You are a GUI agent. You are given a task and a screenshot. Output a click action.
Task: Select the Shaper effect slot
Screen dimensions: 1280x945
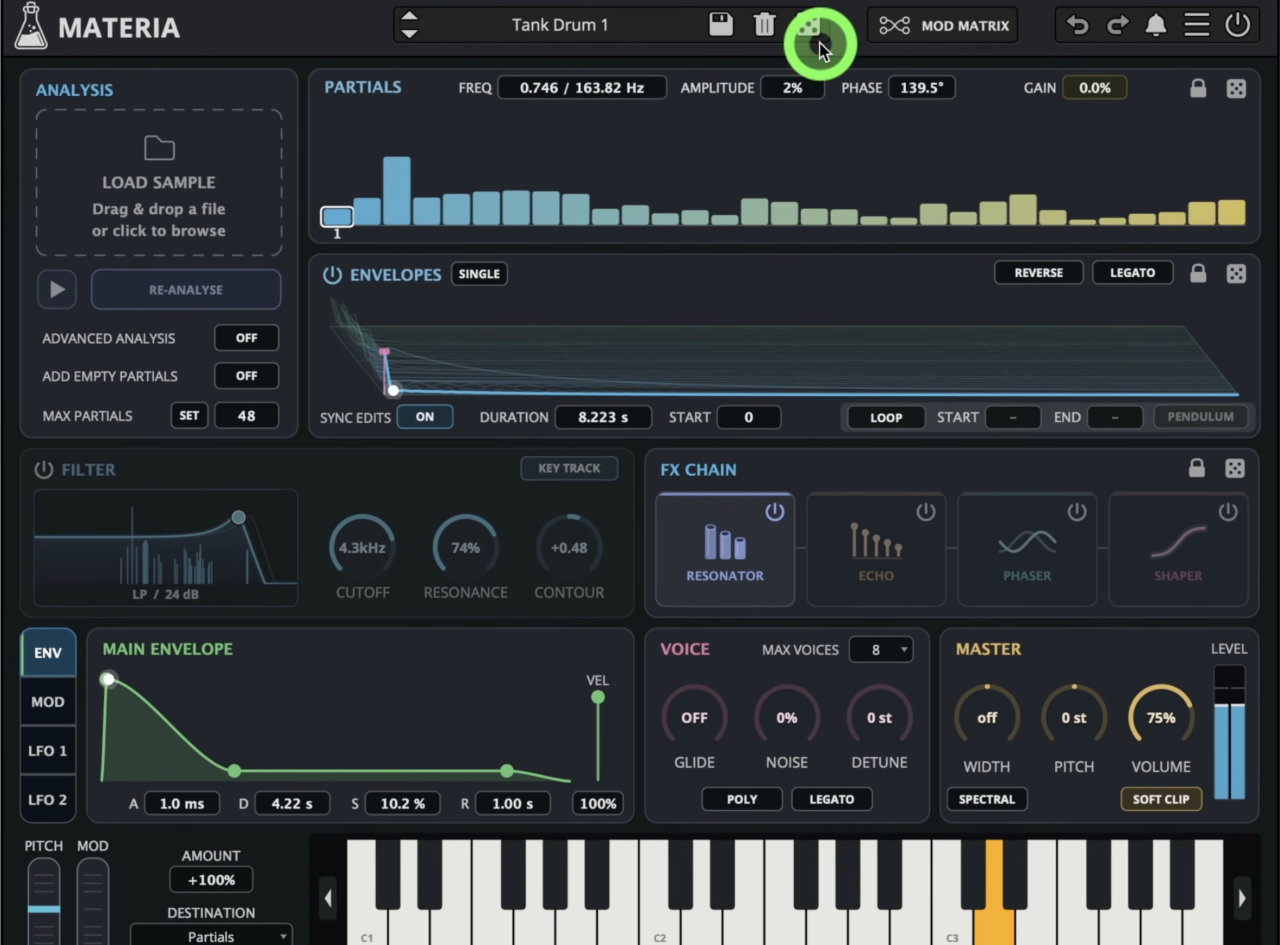pos(1177,549)
